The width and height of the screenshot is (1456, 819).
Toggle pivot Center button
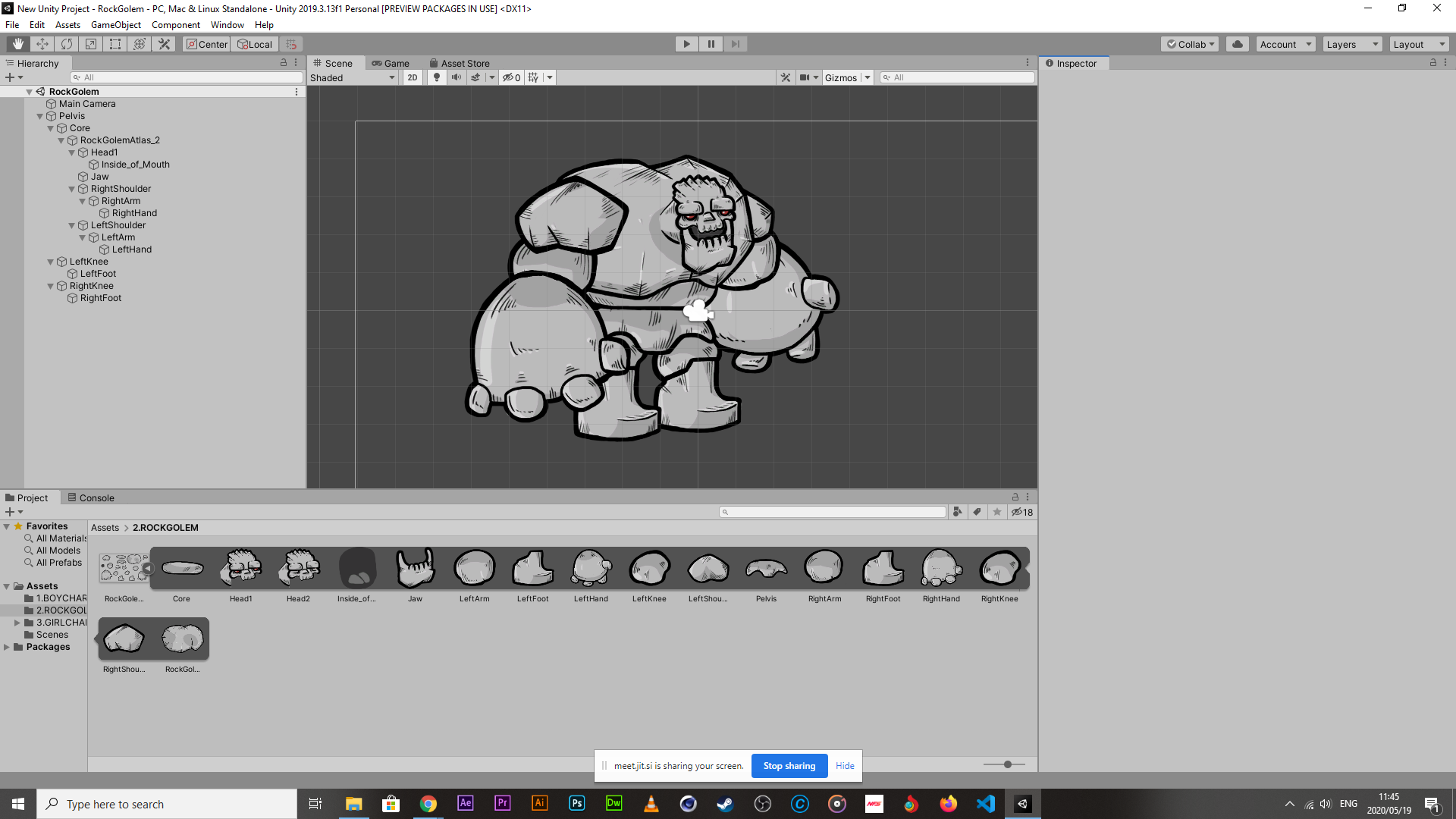tap(206, 44)
